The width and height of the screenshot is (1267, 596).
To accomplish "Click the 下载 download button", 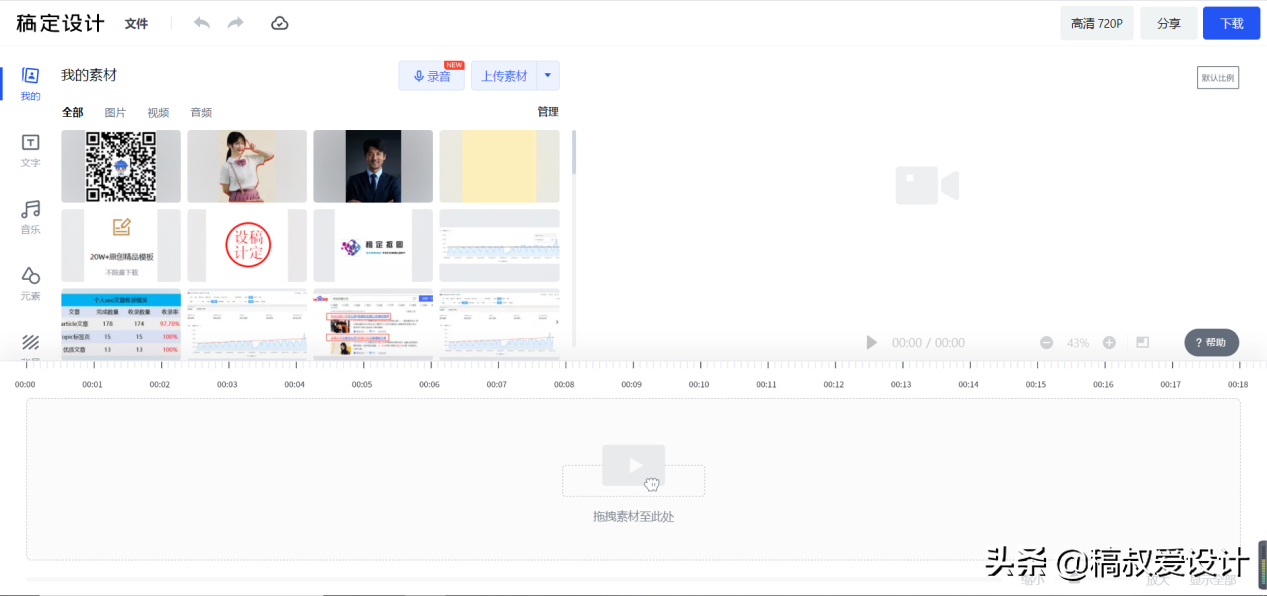I will 1231,22.
